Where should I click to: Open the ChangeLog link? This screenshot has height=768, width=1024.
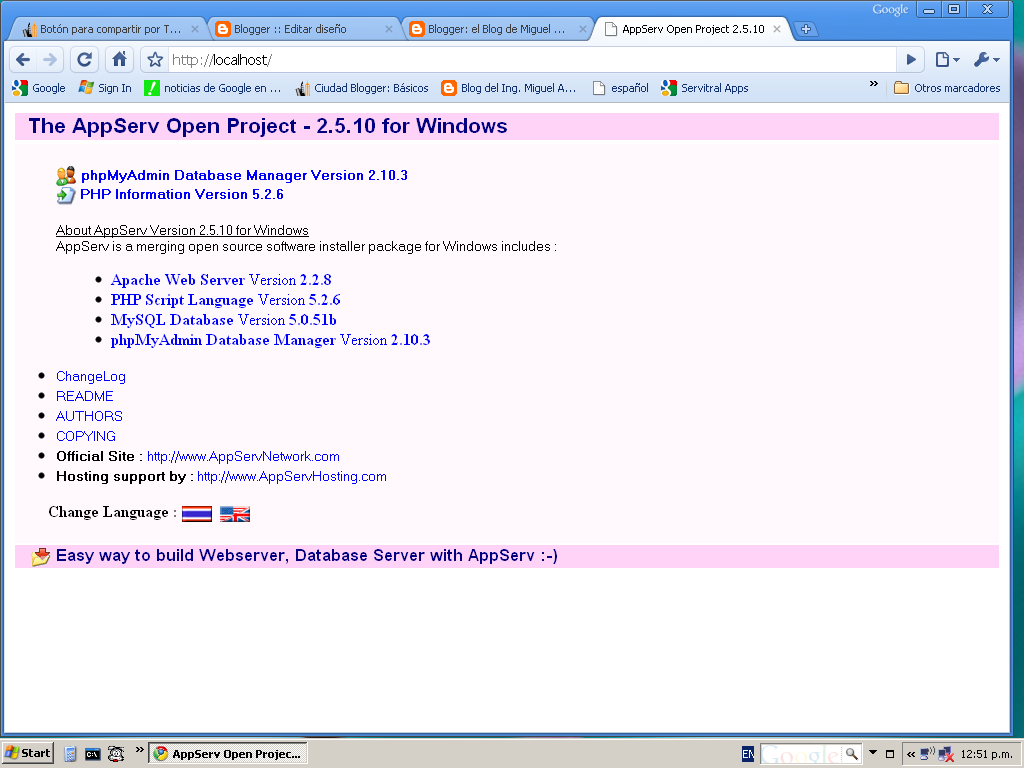[91, 376]
